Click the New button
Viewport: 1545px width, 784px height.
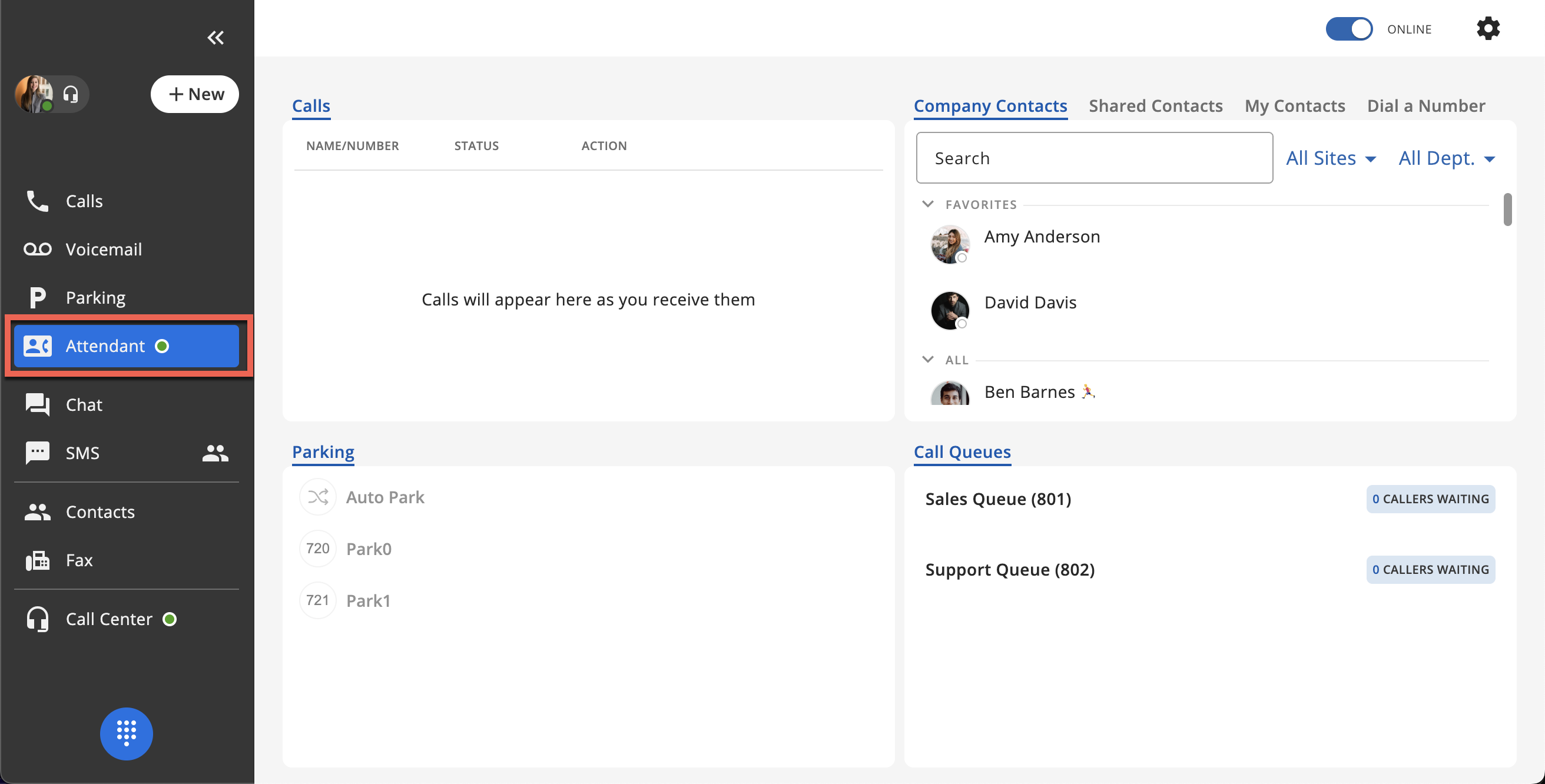(x=195, y=94)
